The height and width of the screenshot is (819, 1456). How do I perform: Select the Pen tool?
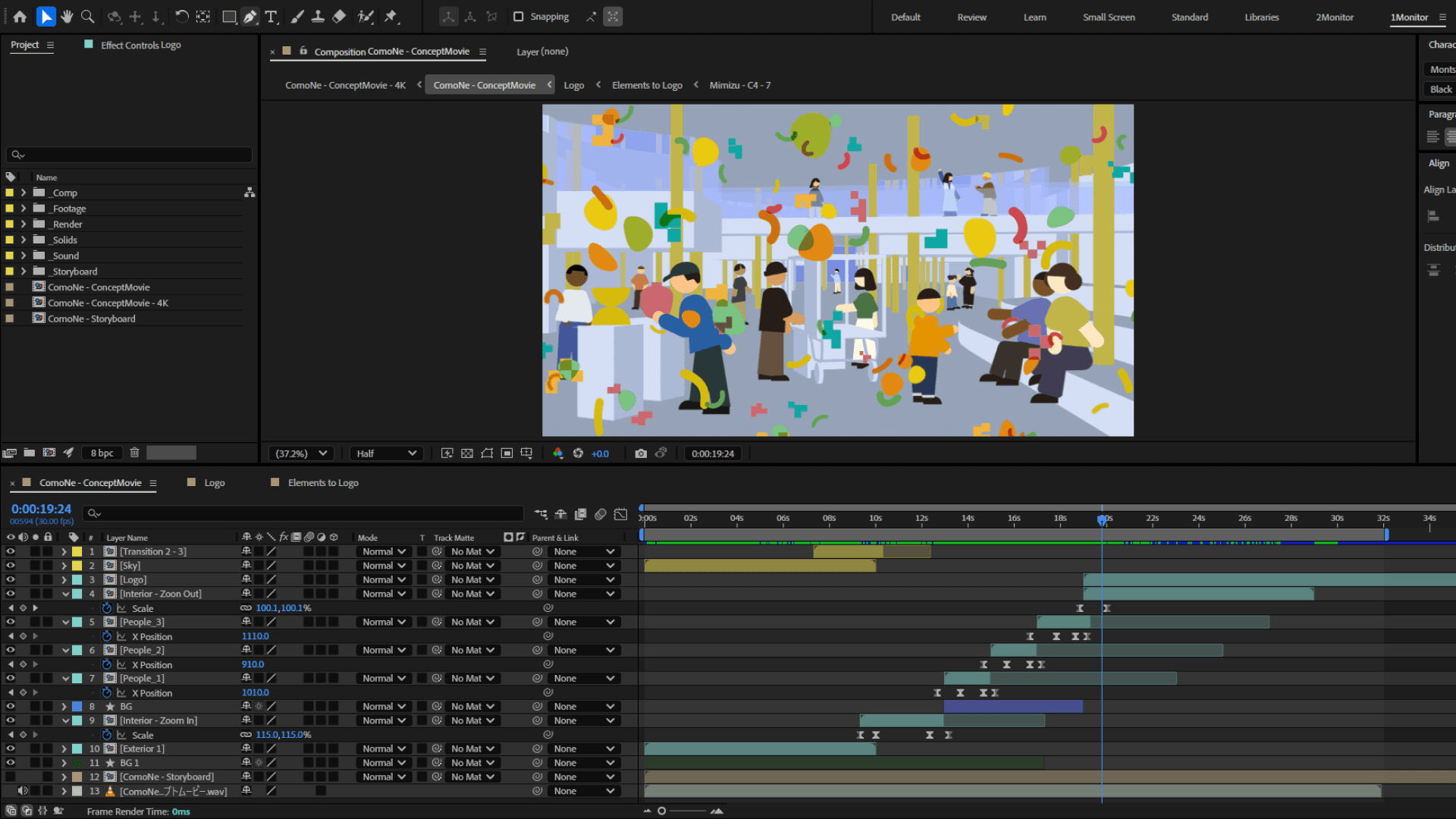[x=249, y=17]
